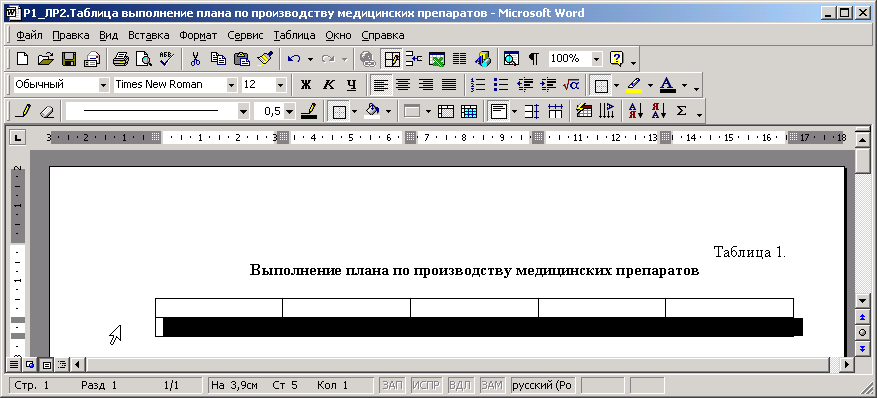Show the Drawing toolbar
Image resolution: width=877 pixels, height=398 pixels.
pos(483,59)
